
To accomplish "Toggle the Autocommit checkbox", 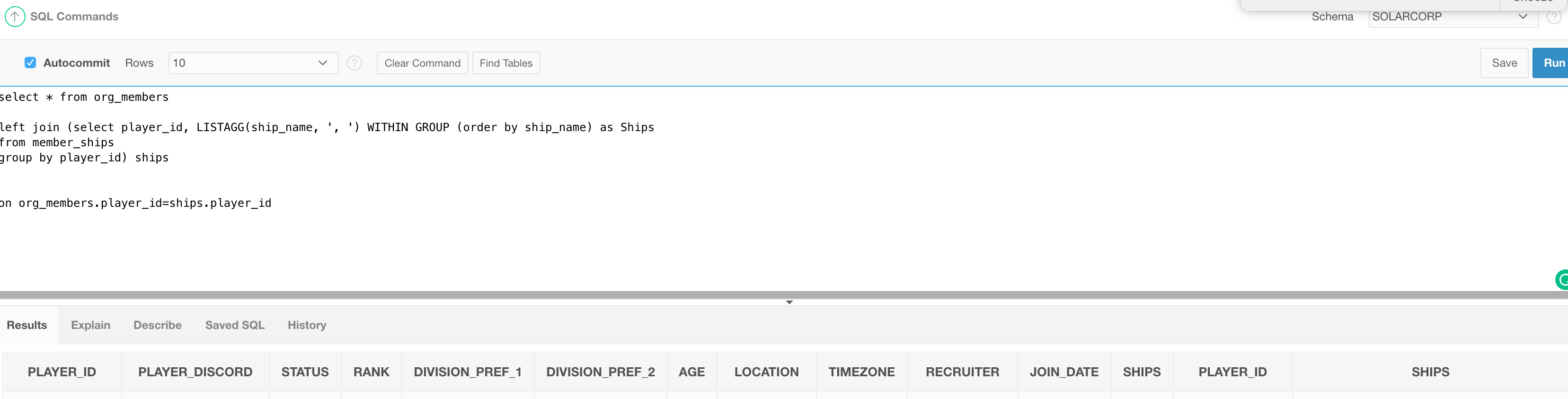I will pyautogui.click(x=29, y=63).
